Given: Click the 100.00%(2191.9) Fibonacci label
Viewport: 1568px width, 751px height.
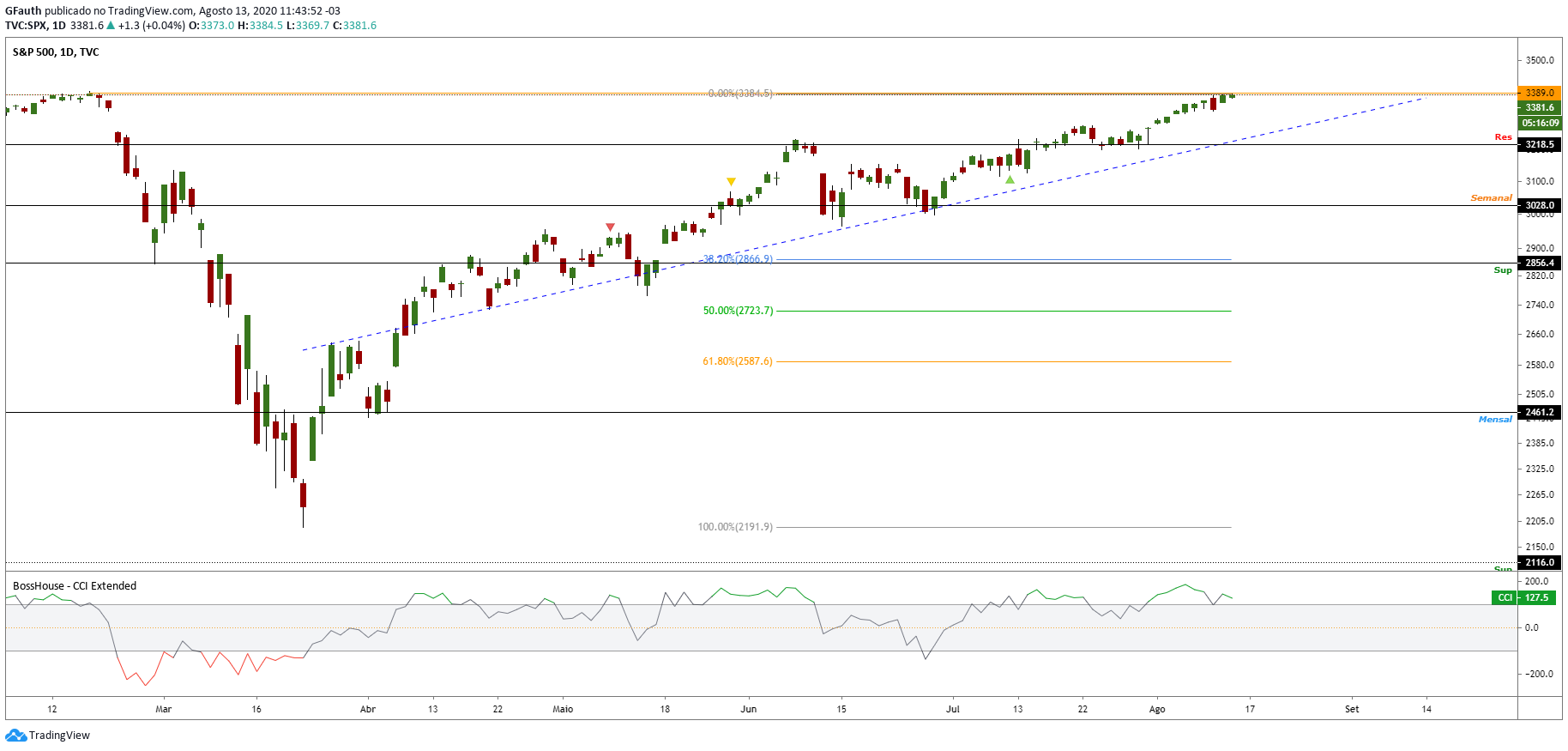Looking at the screenshot, I should 735,527.
